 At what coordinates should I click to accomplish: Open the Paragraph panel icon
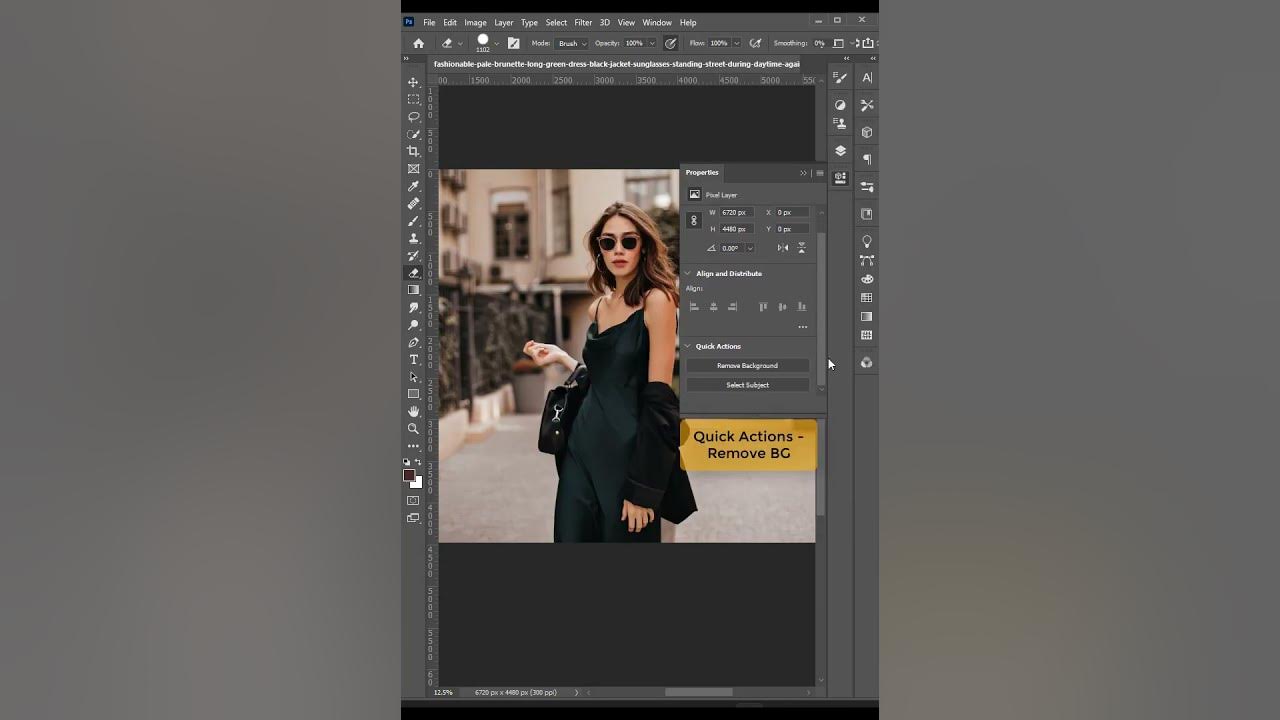867,159
